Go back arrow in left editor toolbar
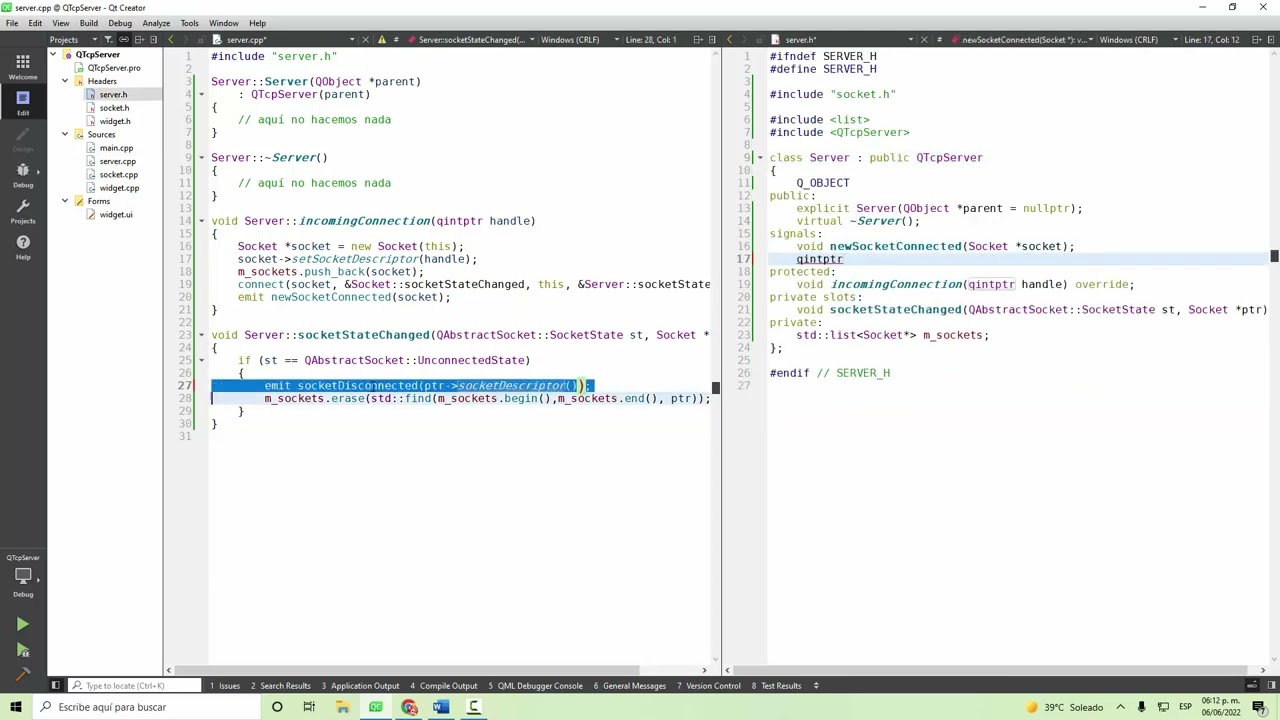Image resolution: width=1280 pixels, height=720 pixels. (171, 40)
